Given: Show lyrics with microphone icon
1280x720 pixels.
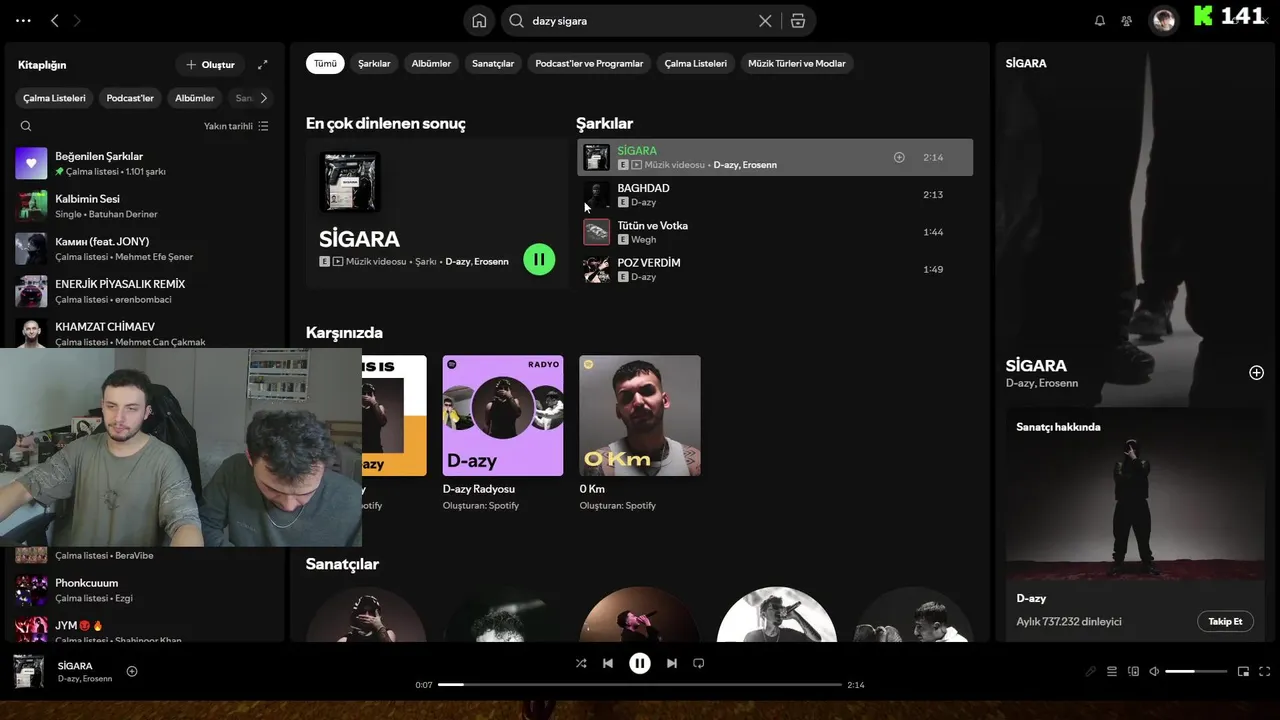Looking at the screenshot, I should pos(1091,671).
